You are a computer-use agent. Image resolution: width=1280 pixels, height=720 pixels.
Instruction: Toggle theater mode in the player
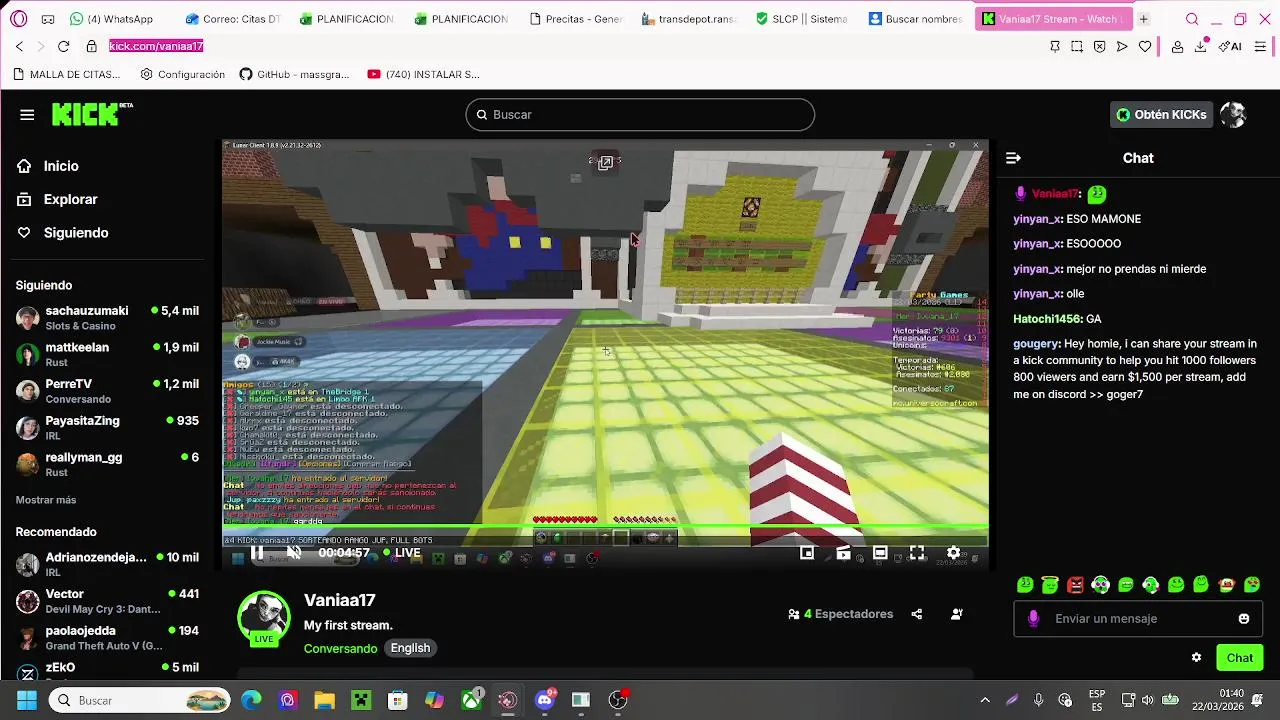[x=880, y=552]
